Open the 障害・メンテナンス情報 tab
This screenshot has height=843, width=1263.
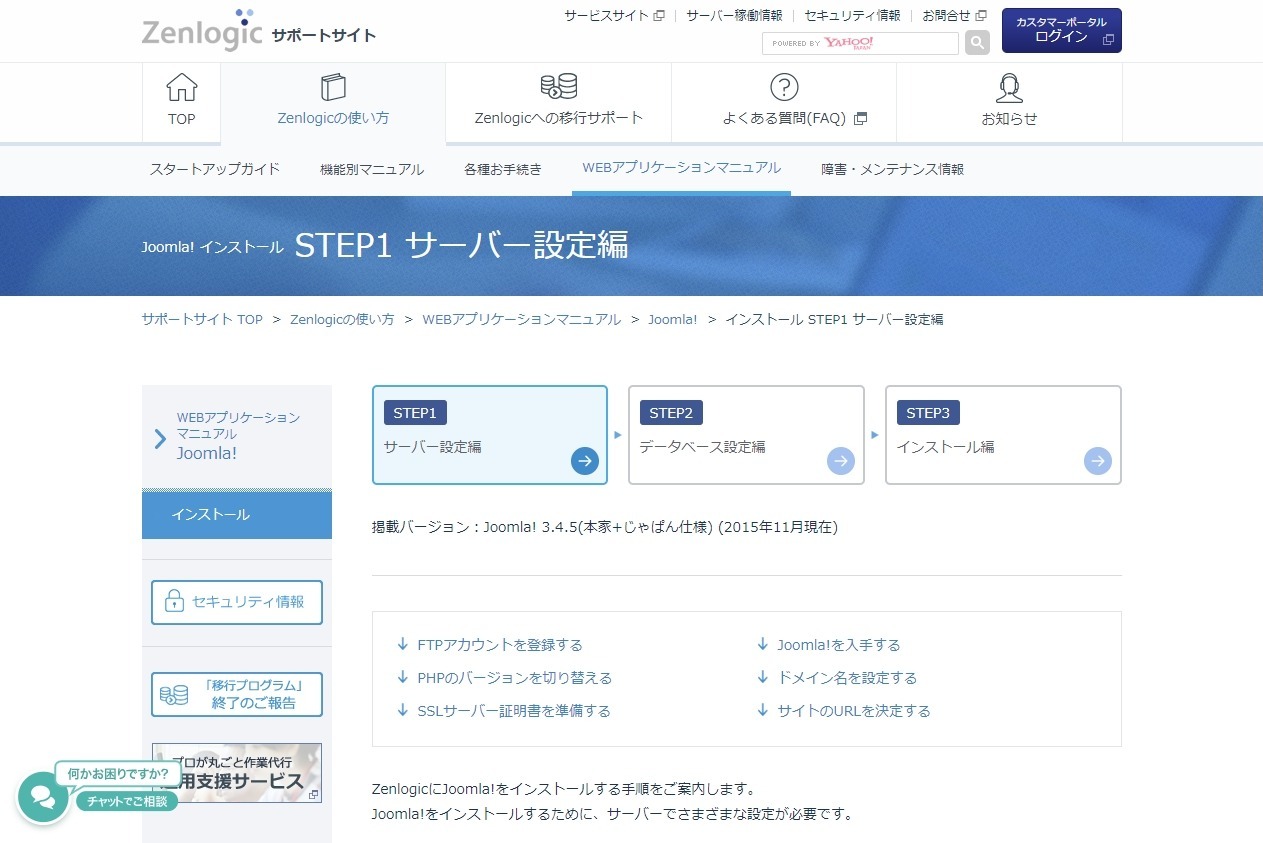[x=893, y=169]
